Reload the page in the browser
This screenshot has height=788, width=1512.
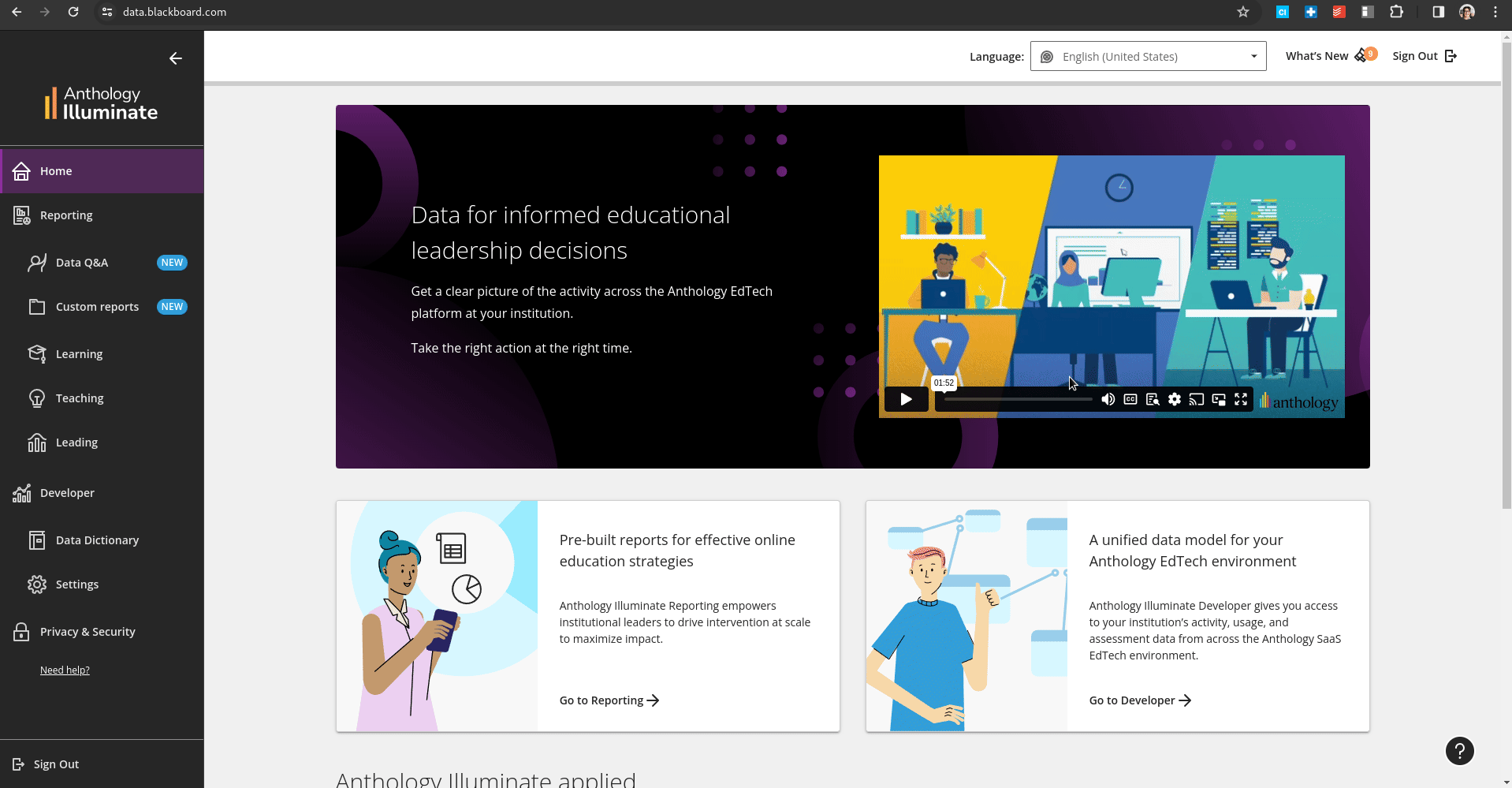click(73, 12)
